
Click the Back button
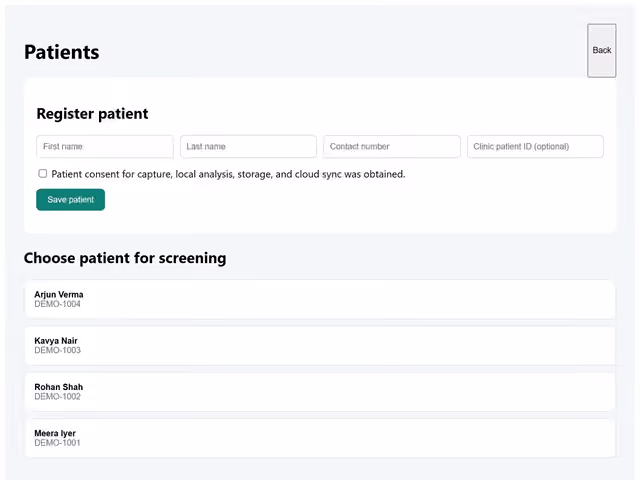coord(601,50)
